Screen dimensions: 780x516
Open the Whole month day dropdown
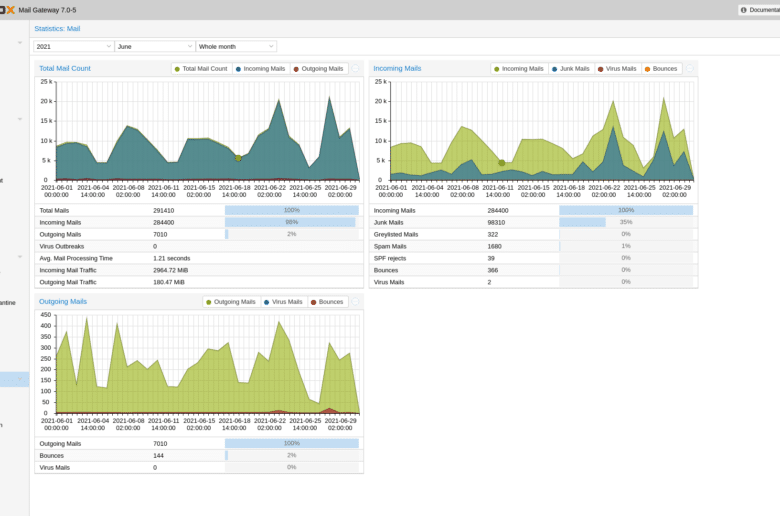click(236, 46)
